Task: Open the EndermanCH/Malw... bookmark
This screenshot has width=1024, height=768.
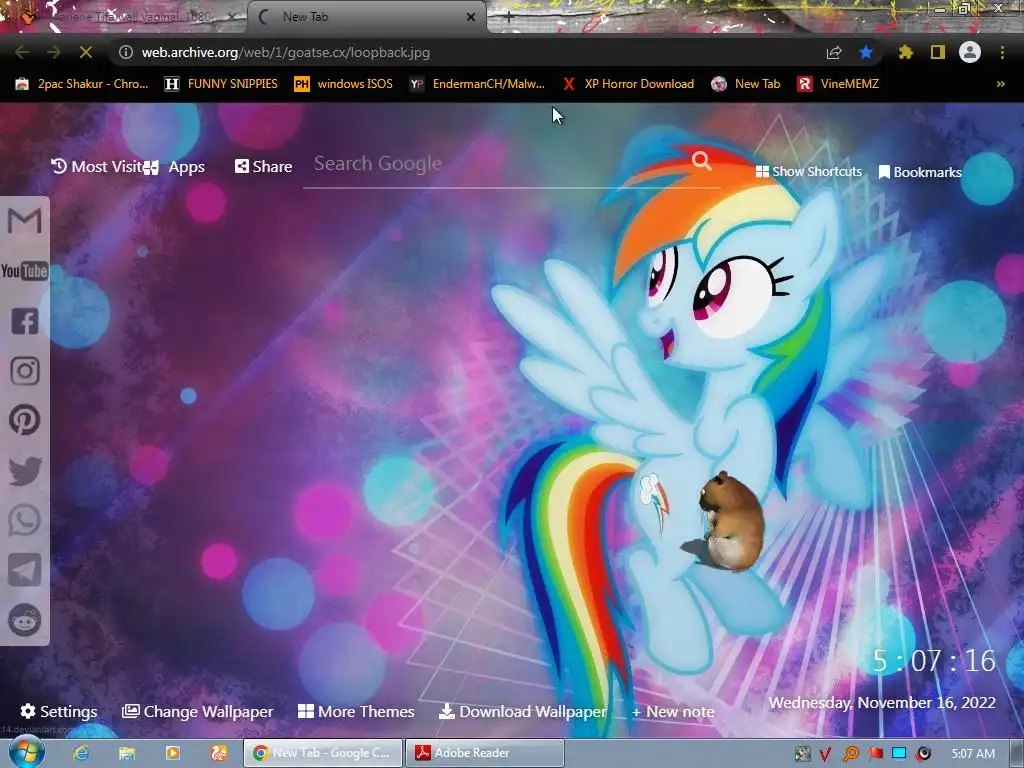Action: 477,84
